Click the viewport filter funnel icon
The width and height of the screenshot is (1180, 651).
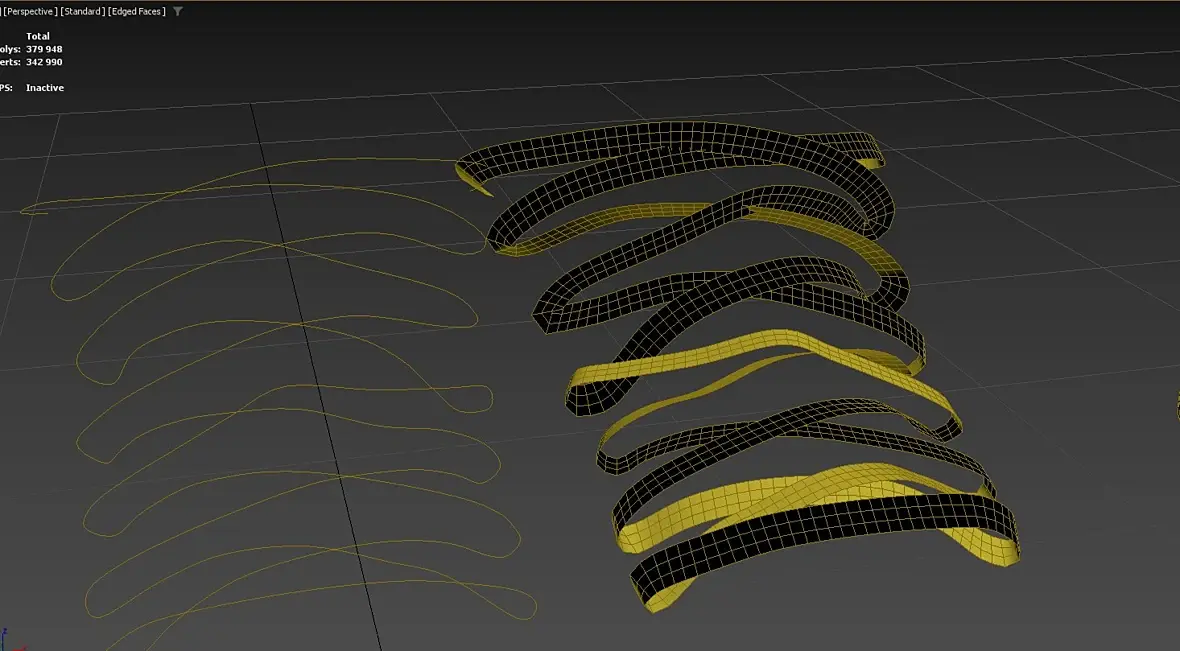tap(178, 11)
